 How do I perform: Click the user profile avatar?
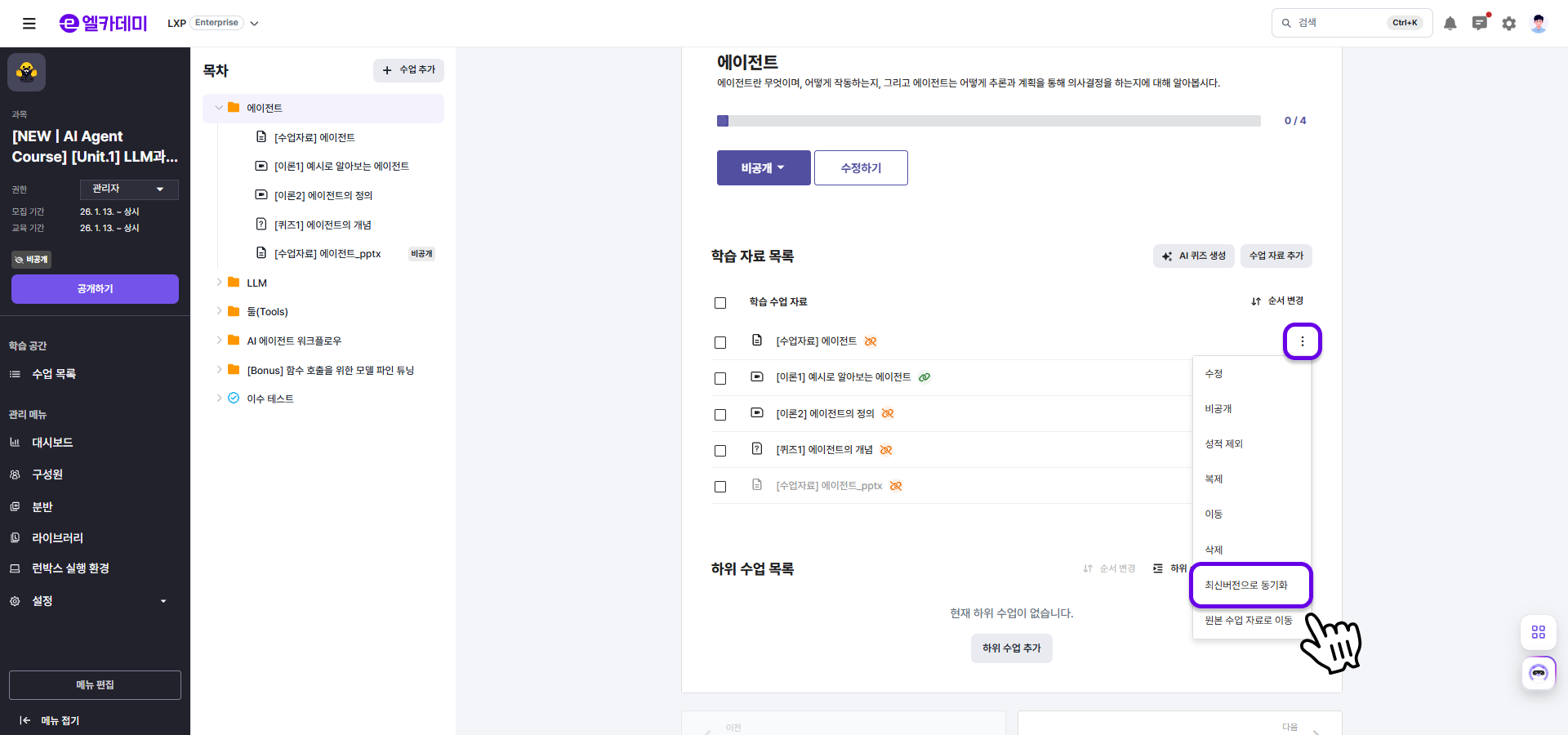coord(1538,24)
